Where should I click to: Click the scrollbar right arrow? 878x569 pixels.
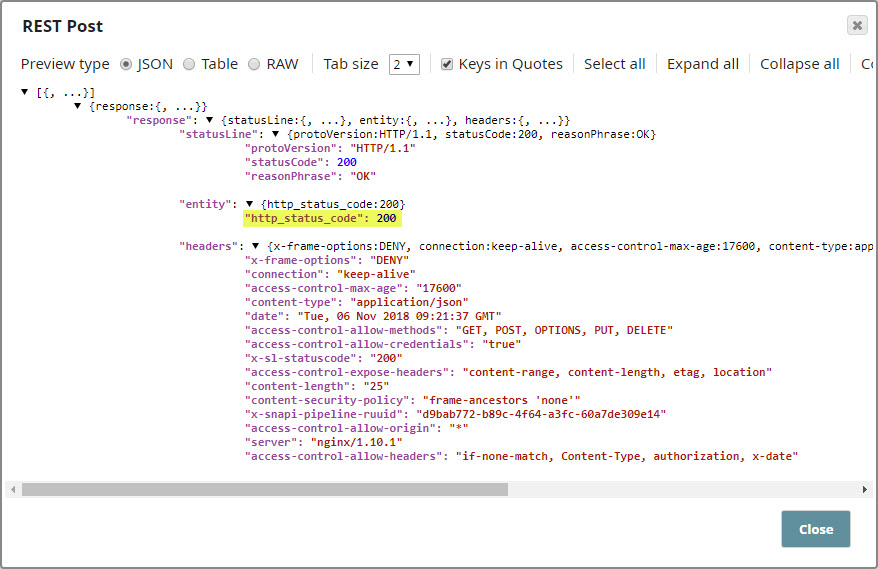coord(865,489)
